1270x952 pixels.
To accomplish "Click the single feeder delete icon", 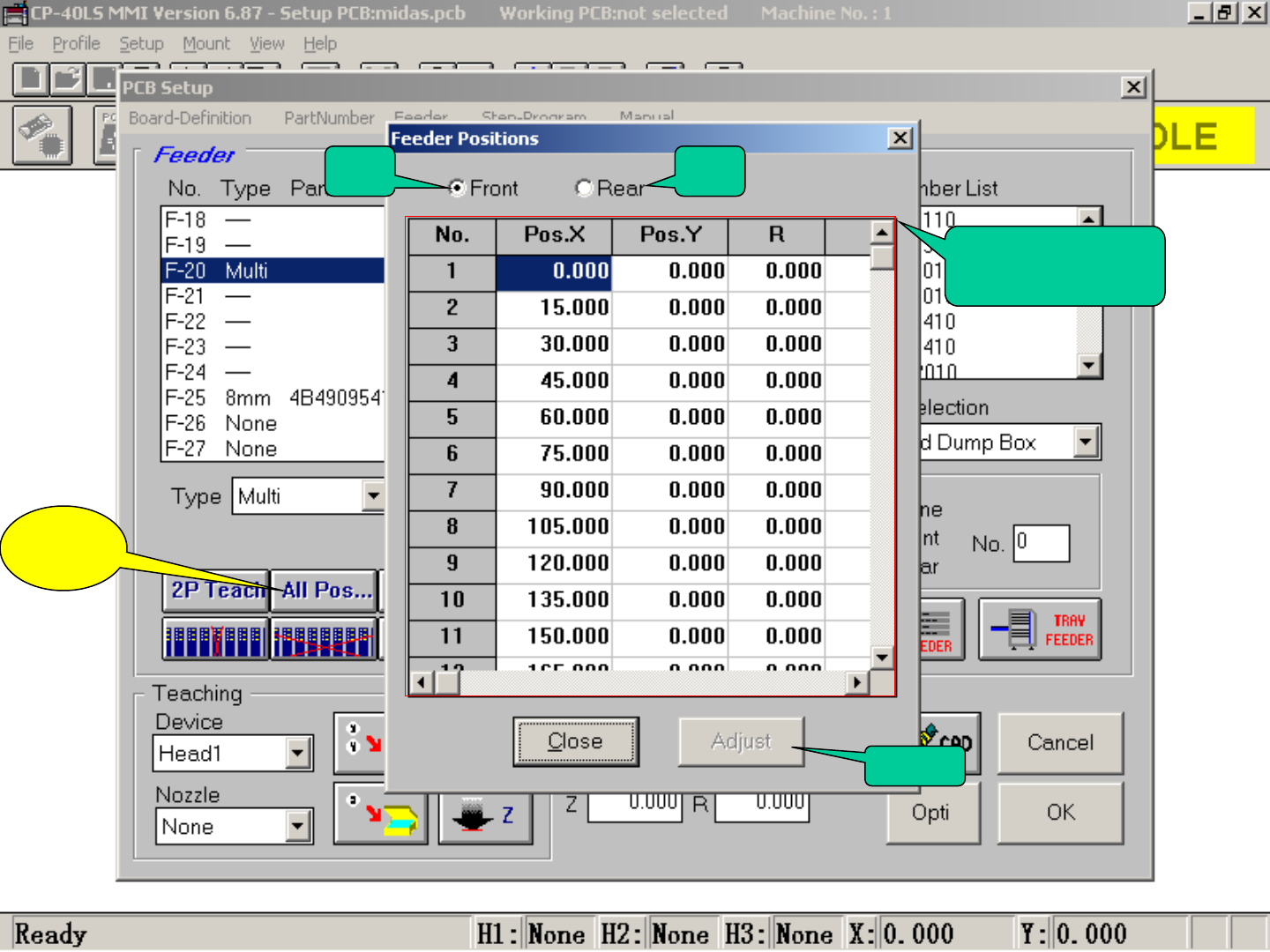I will 215,638.
